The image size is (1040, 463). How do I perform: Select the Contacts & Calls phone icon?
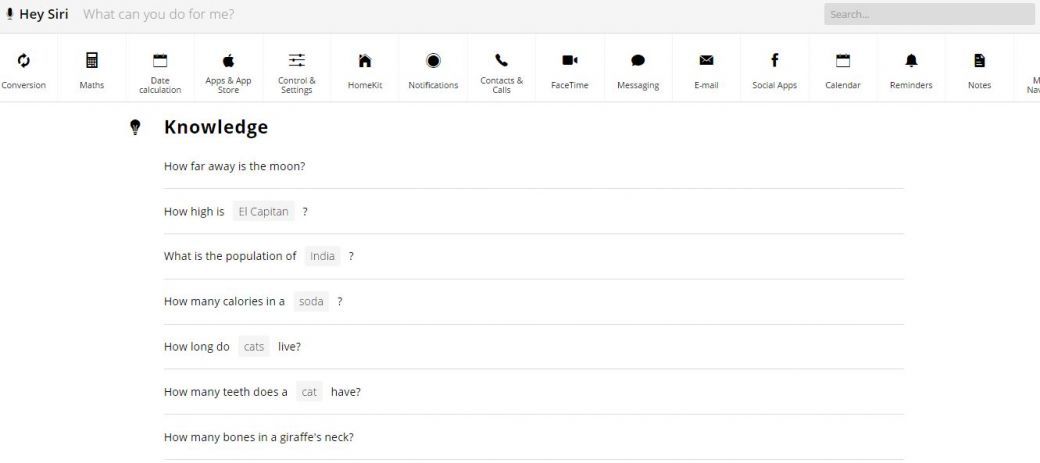pyautogui.click(x=501, y=61)
